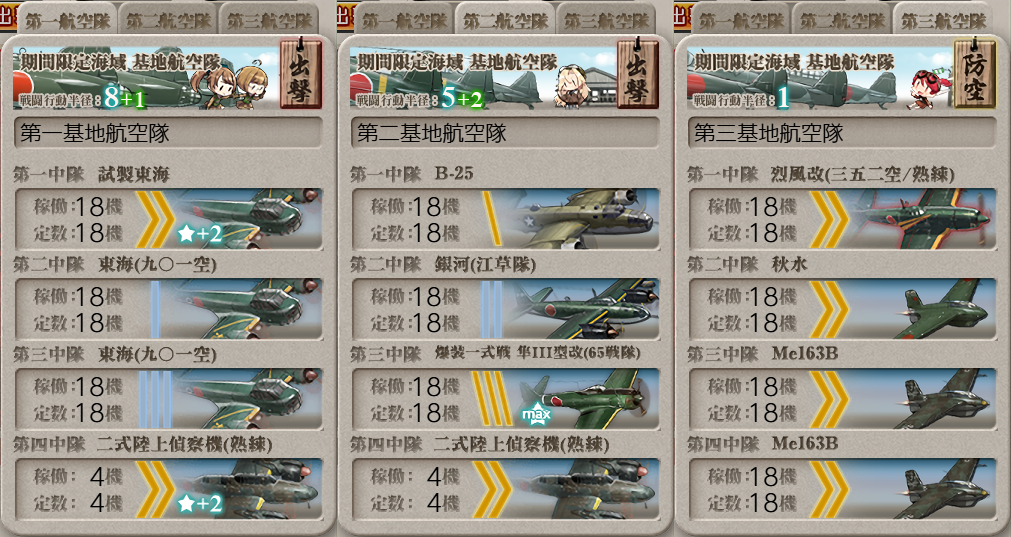Edit the 第一基地航空隊 name field

point(168,133)
